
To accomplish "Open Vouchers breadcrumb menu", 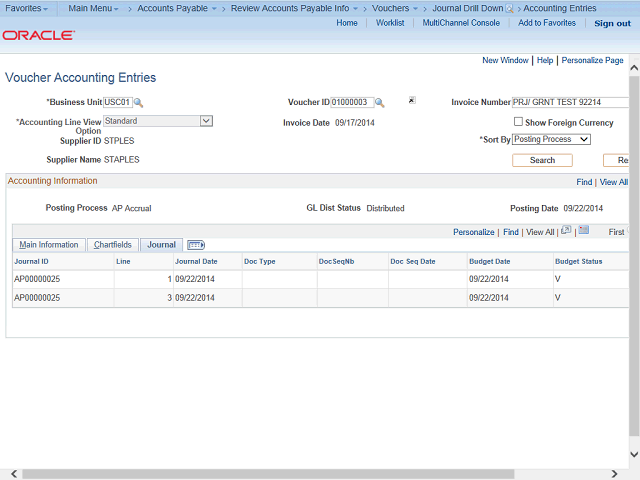I will 394,8.
